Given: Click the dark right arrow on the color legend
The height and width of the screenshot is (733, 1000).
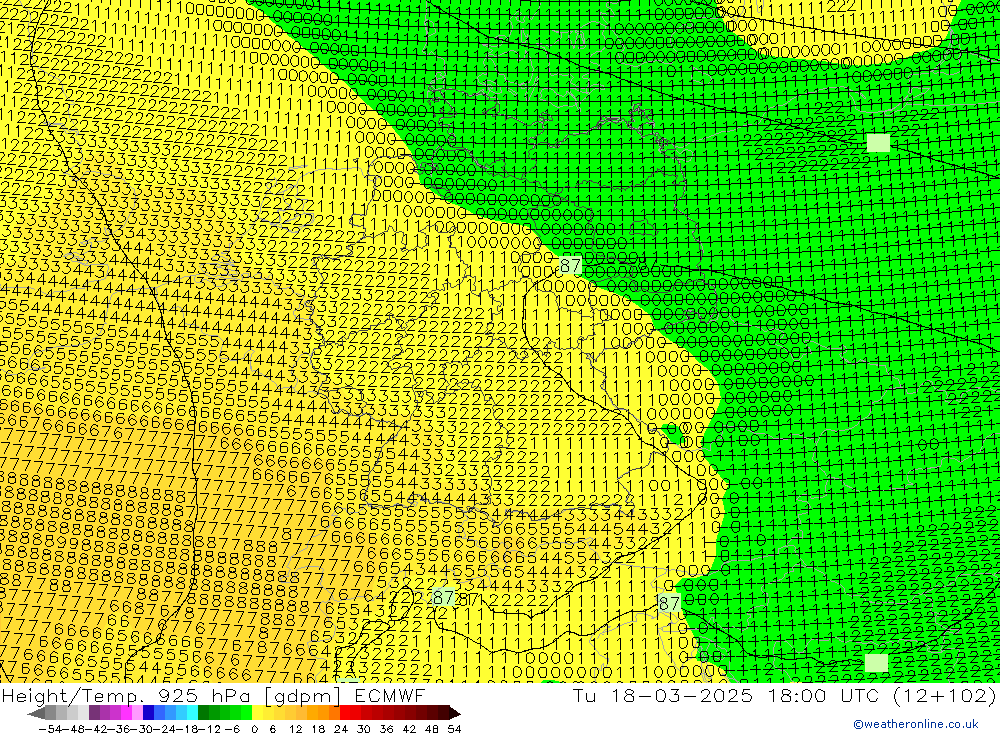Looking at the screenshot, I should point(454,713).
